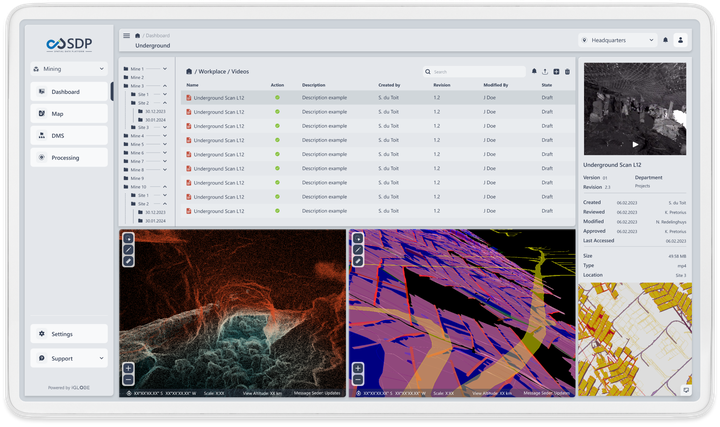Click the trash icon in the Videos toolbar

point(568,72)
